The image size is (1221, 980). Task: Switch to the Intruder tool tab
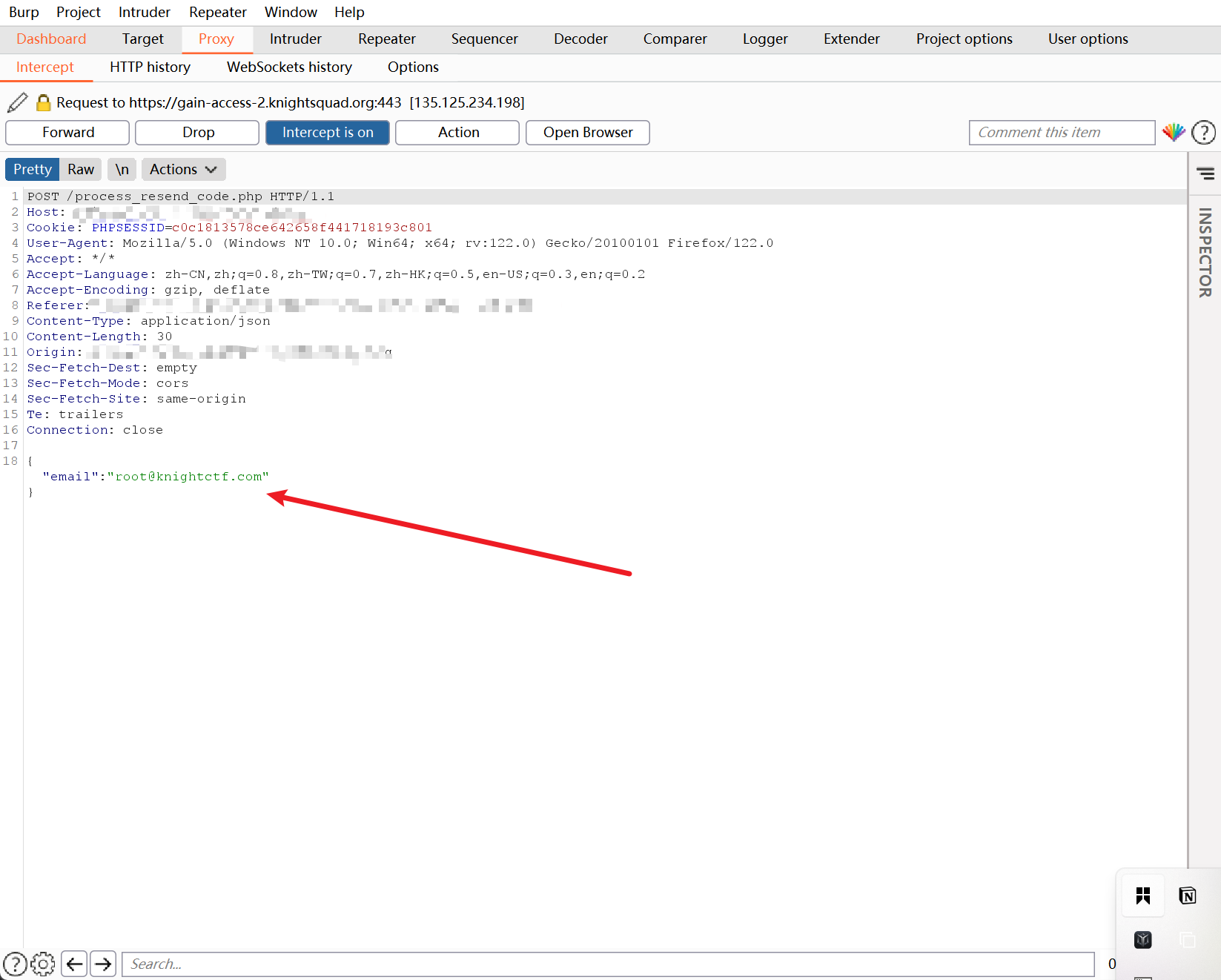[296, 39]
